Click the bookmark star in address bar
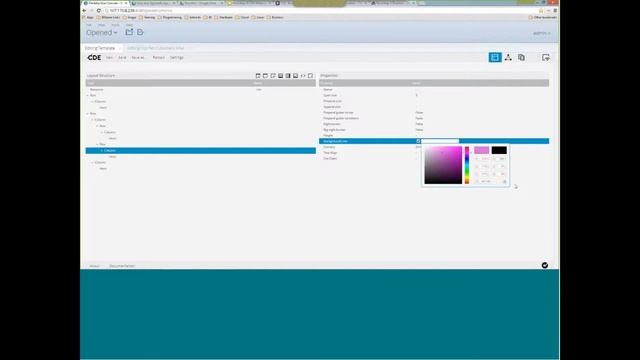 pos(541,10)
